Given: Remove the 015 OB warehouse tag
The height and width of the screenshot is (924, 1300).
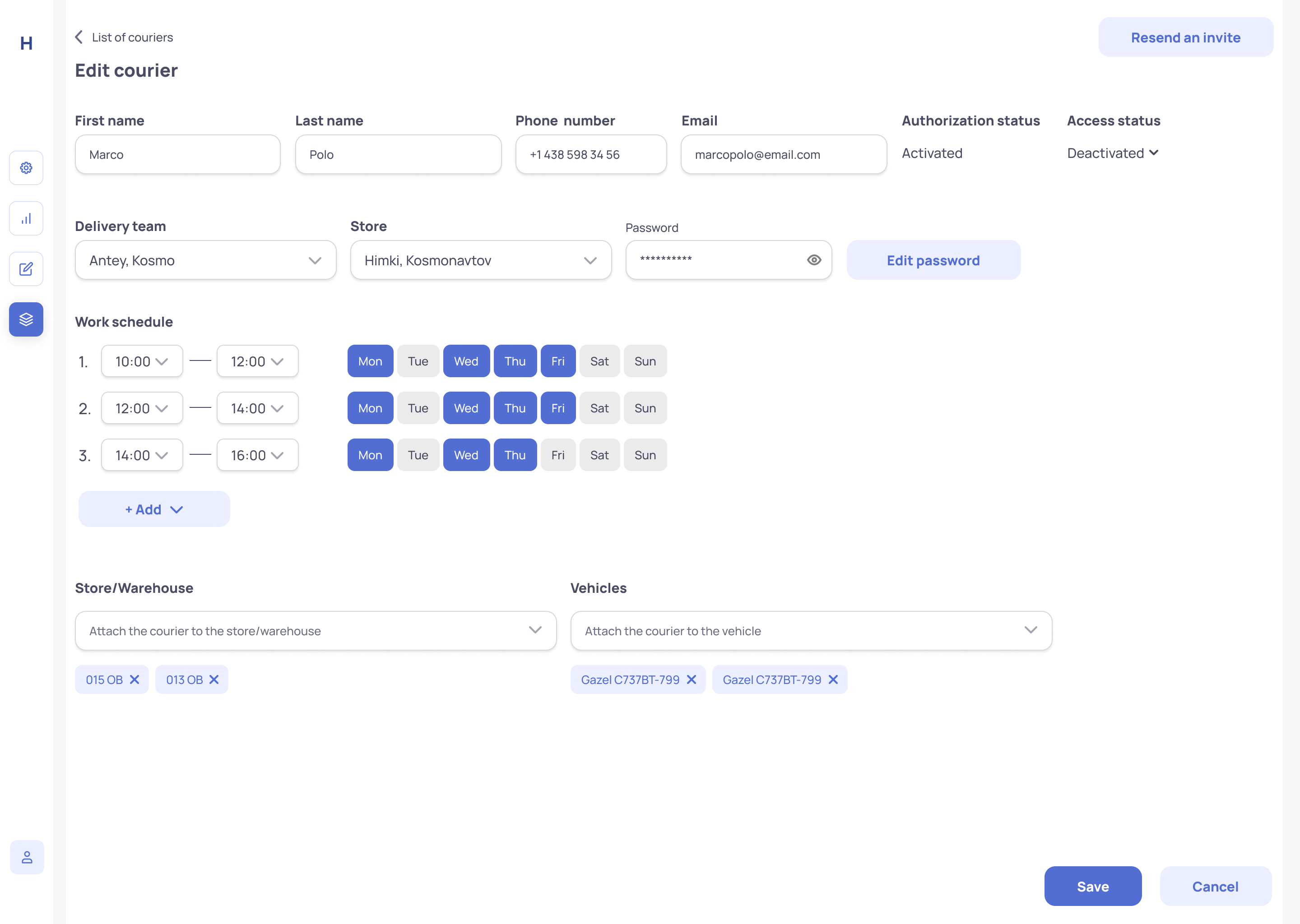Looking at the screenshot, I should tap(135, 679).
